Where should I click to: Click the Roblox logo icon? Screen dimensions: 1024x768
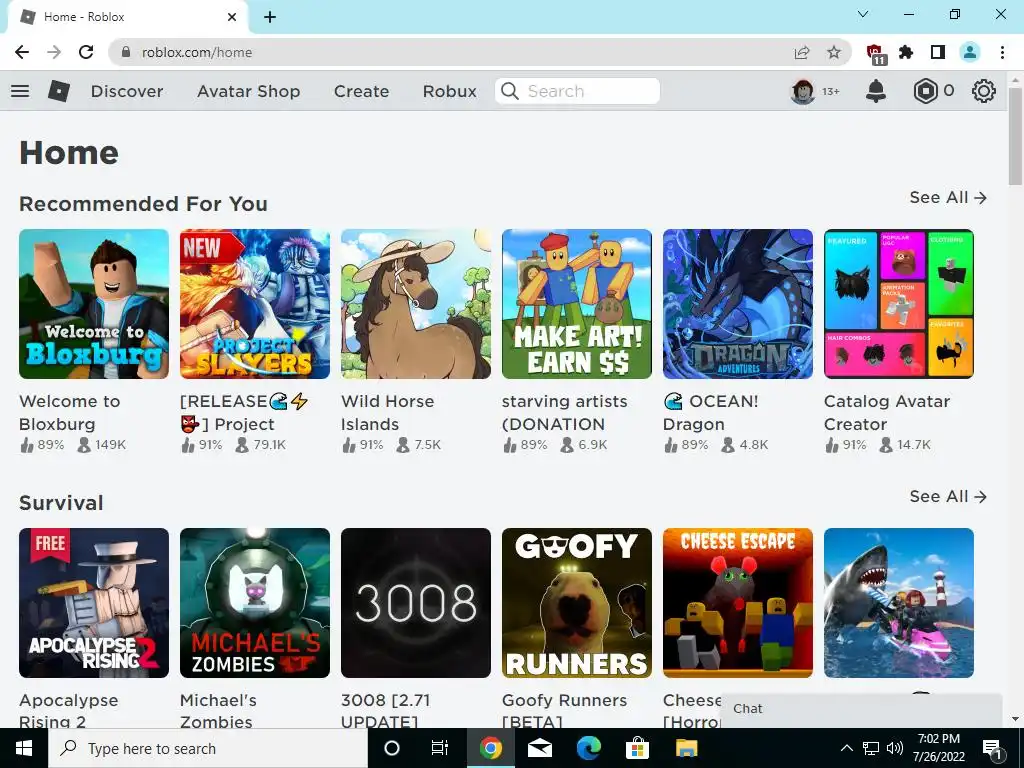[59, 91]
